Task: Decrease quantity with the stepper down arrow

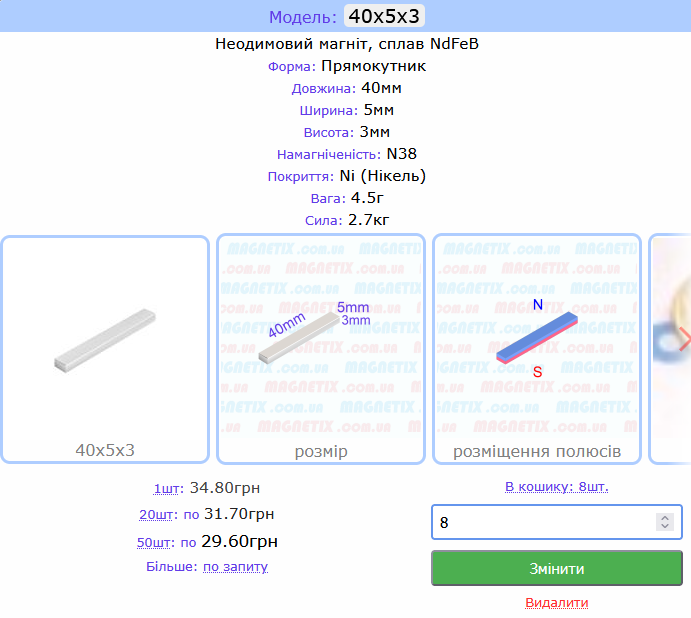Action: click(665, 526)
